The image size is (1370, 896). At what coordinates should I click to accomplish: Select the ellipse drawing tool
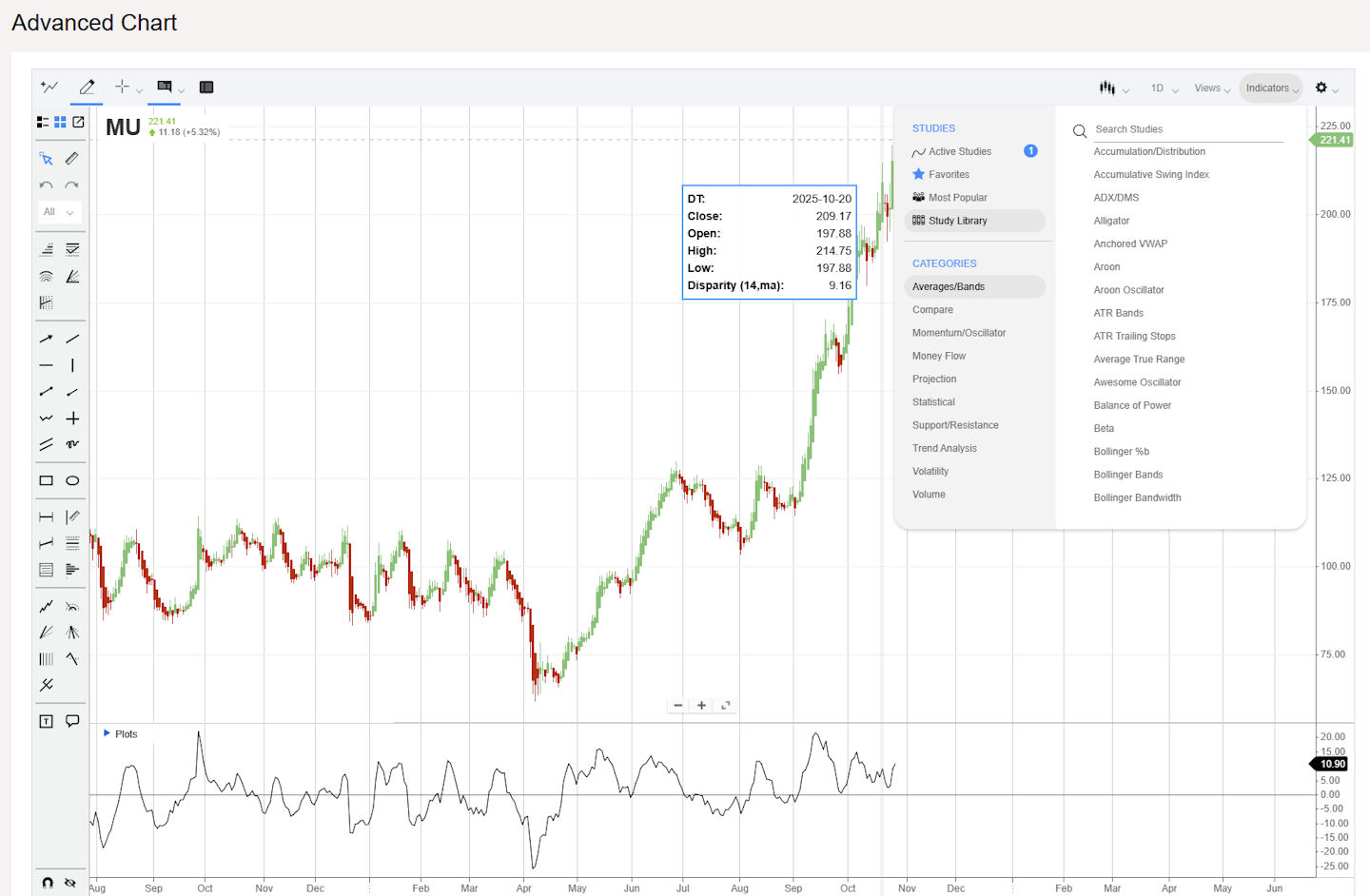pos(72,481)
